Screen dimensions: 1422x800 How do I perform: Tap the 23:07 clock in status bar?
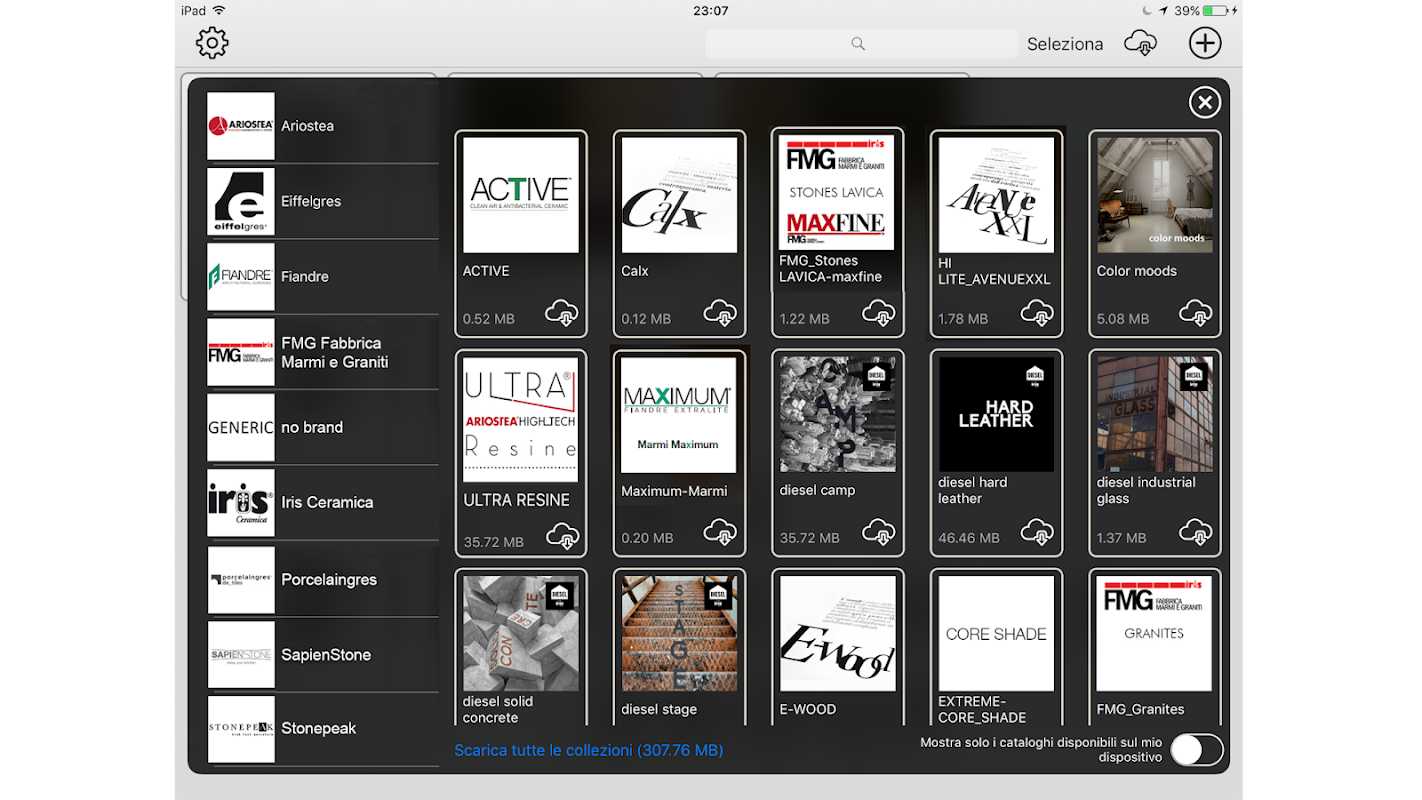710,11
